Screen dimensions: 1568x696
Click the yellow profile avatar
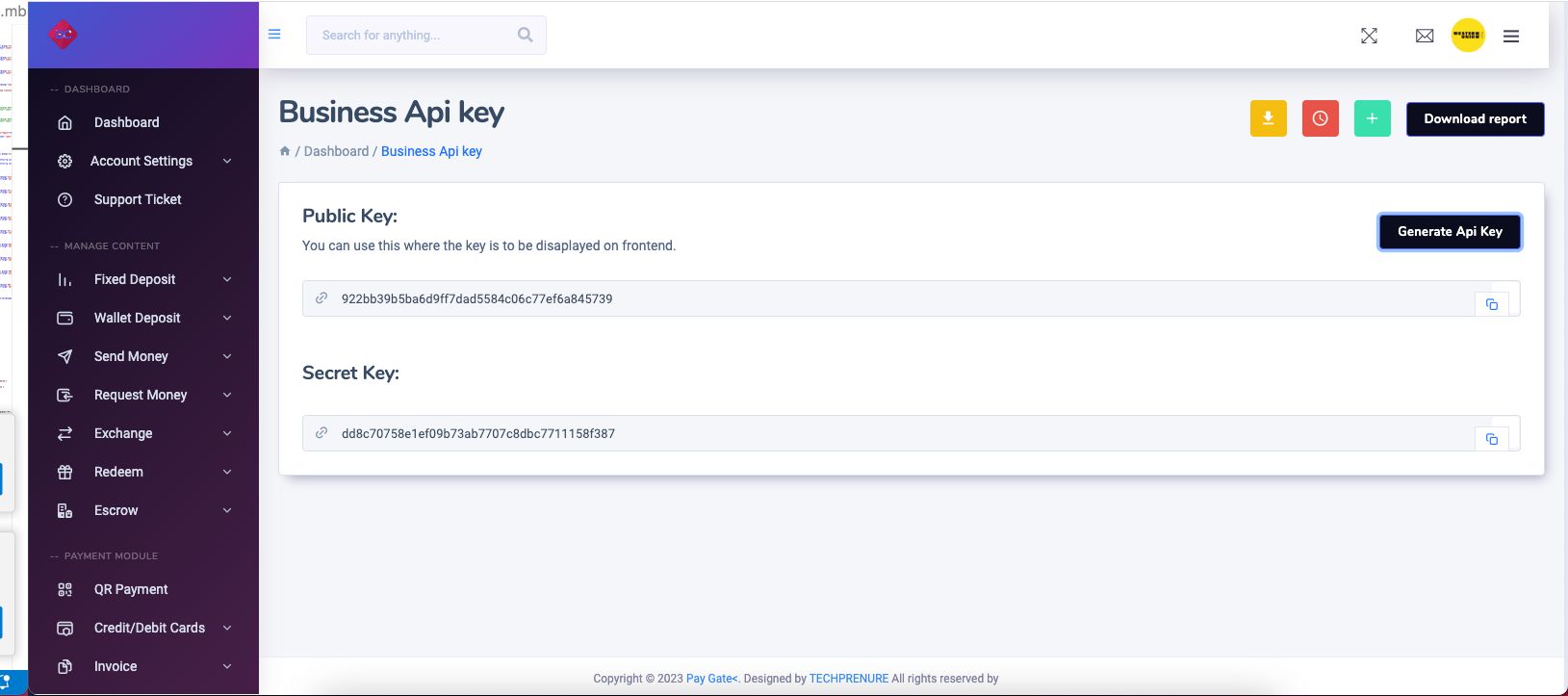pyautogui.click(x=1467, y=36)
